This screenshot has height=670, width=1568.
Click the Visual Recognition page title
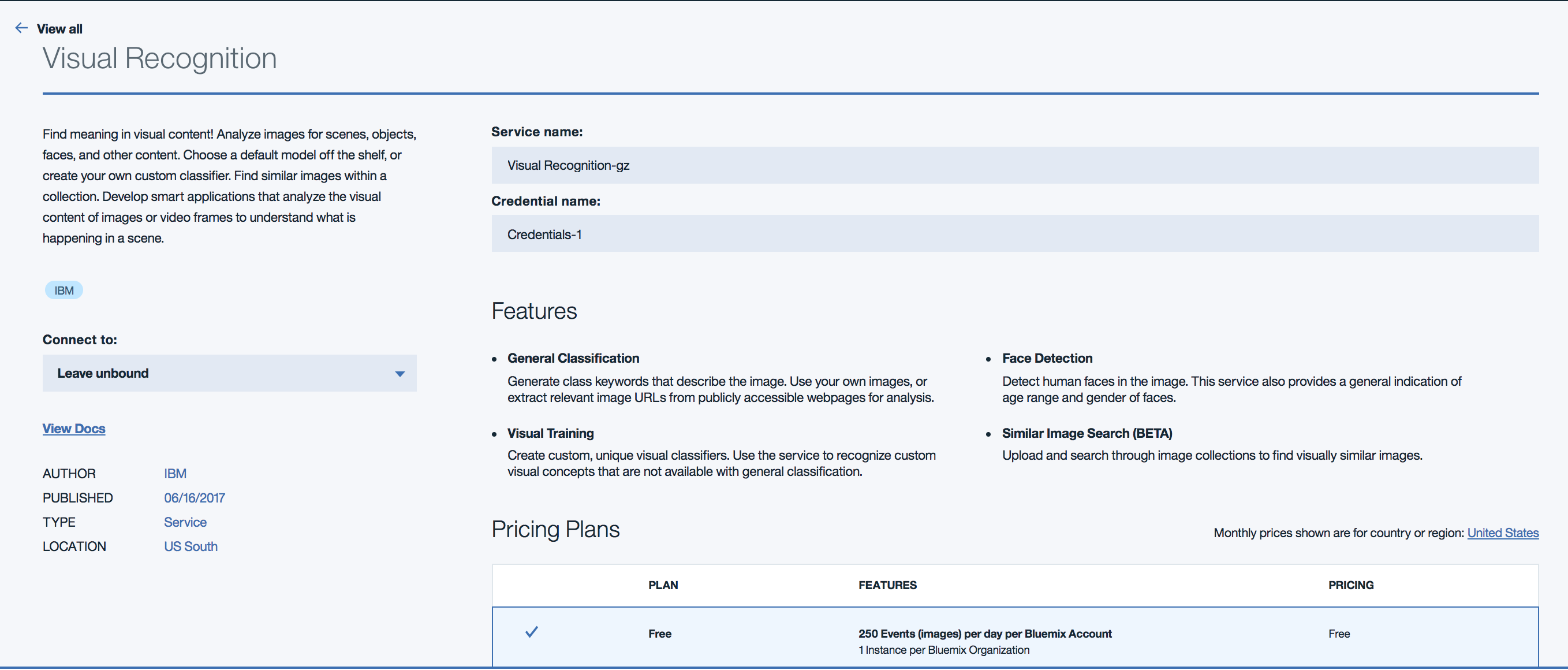coord(159,58)
